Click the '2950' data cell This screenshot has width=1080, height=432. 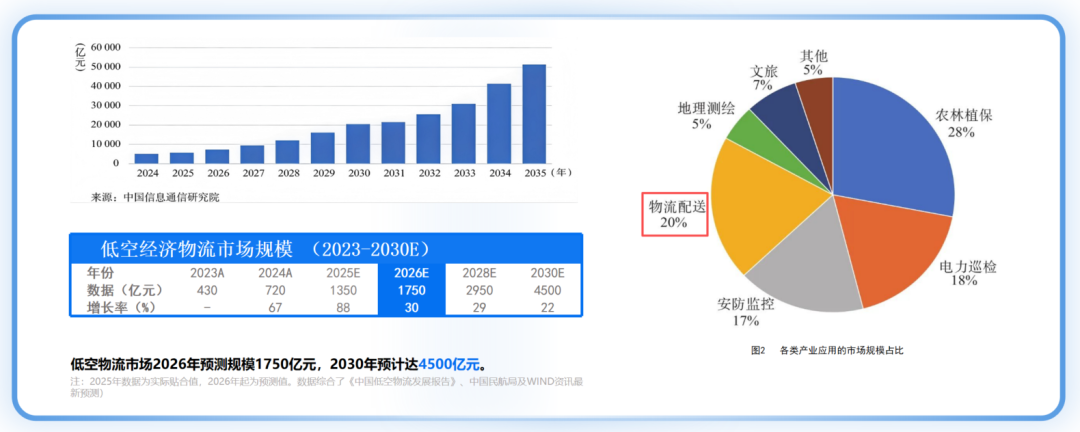(x=479, y=290)
